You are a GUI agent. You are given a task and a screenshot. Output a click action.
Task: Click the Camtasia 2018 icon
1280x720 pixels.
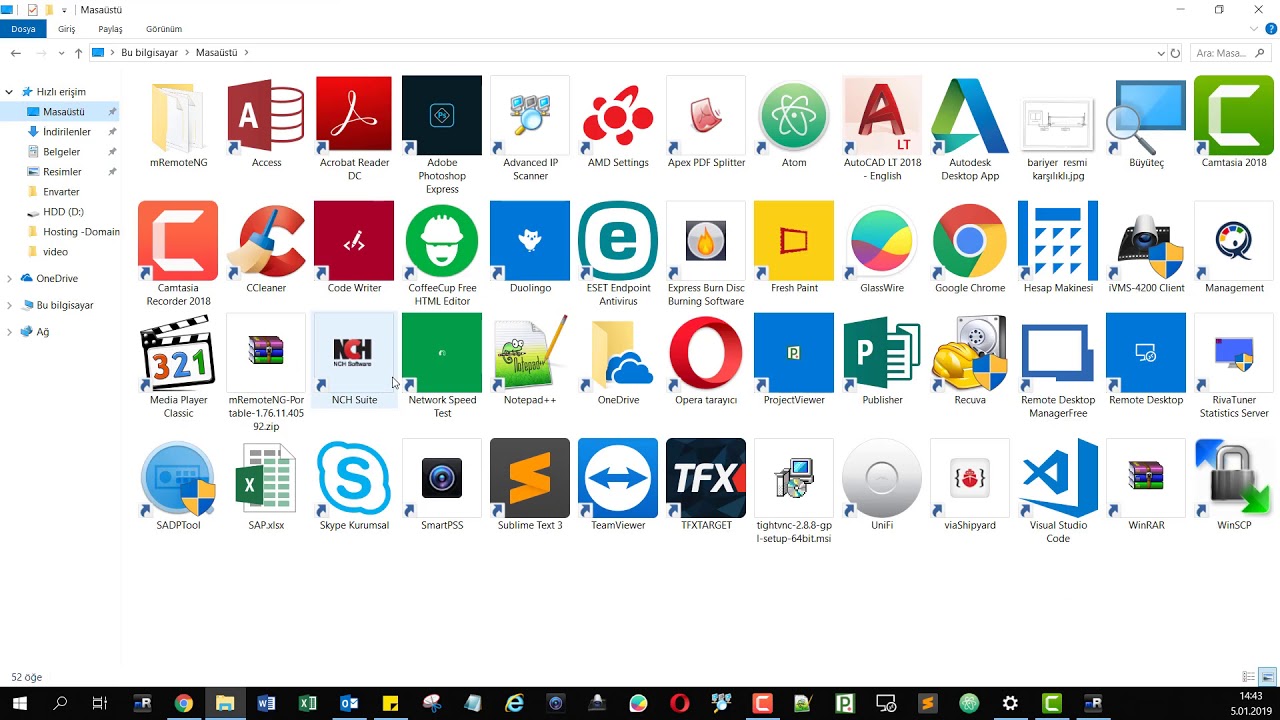tap(1234, 116)
